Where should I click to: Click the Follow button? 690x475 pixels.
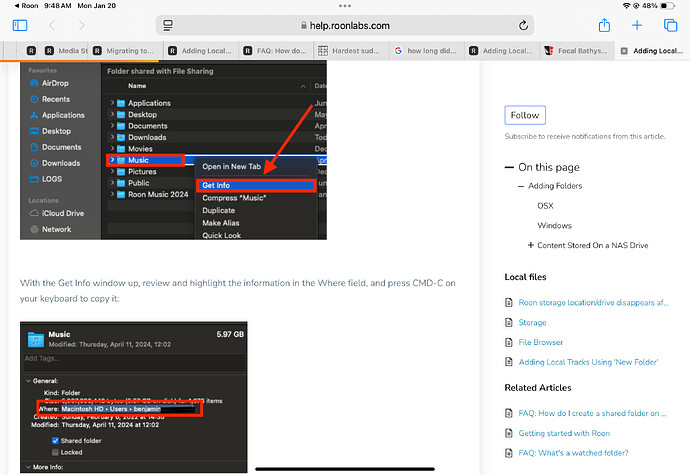coord(525,115)
